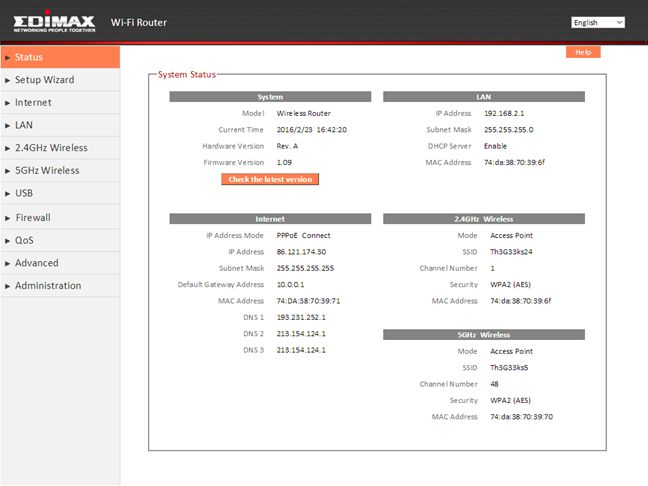Click the gray 5GHz Wireless status header
The width and height of the screenshot is (648, 486).
tap(484, 335)
